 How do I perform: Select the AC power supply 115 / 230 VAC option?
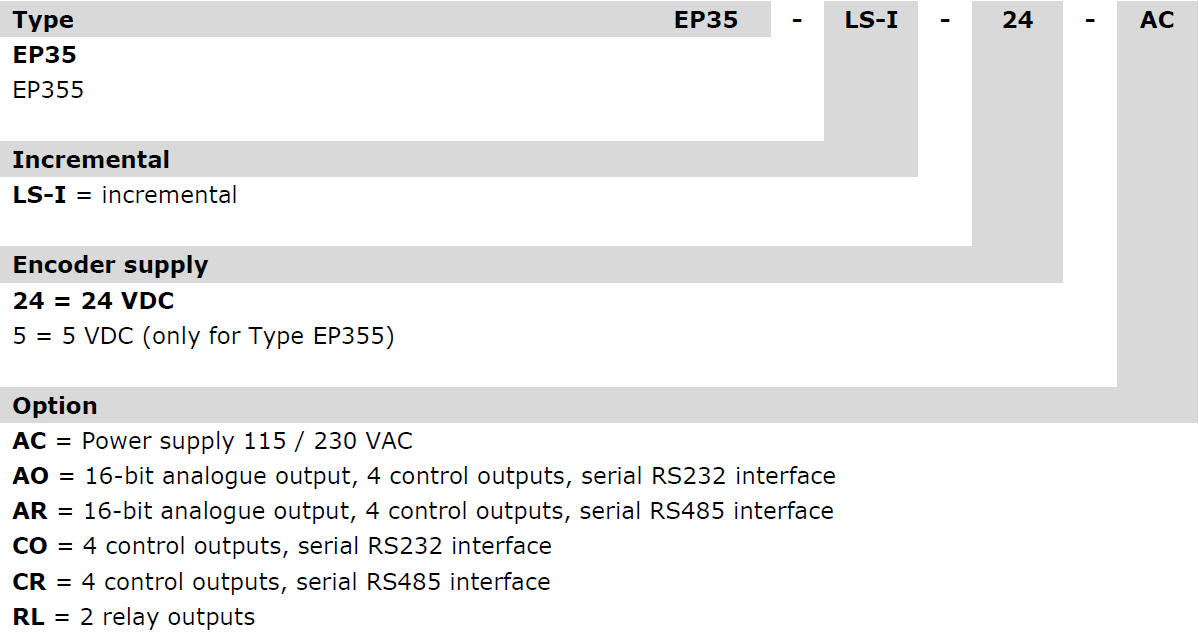[213, 441]
